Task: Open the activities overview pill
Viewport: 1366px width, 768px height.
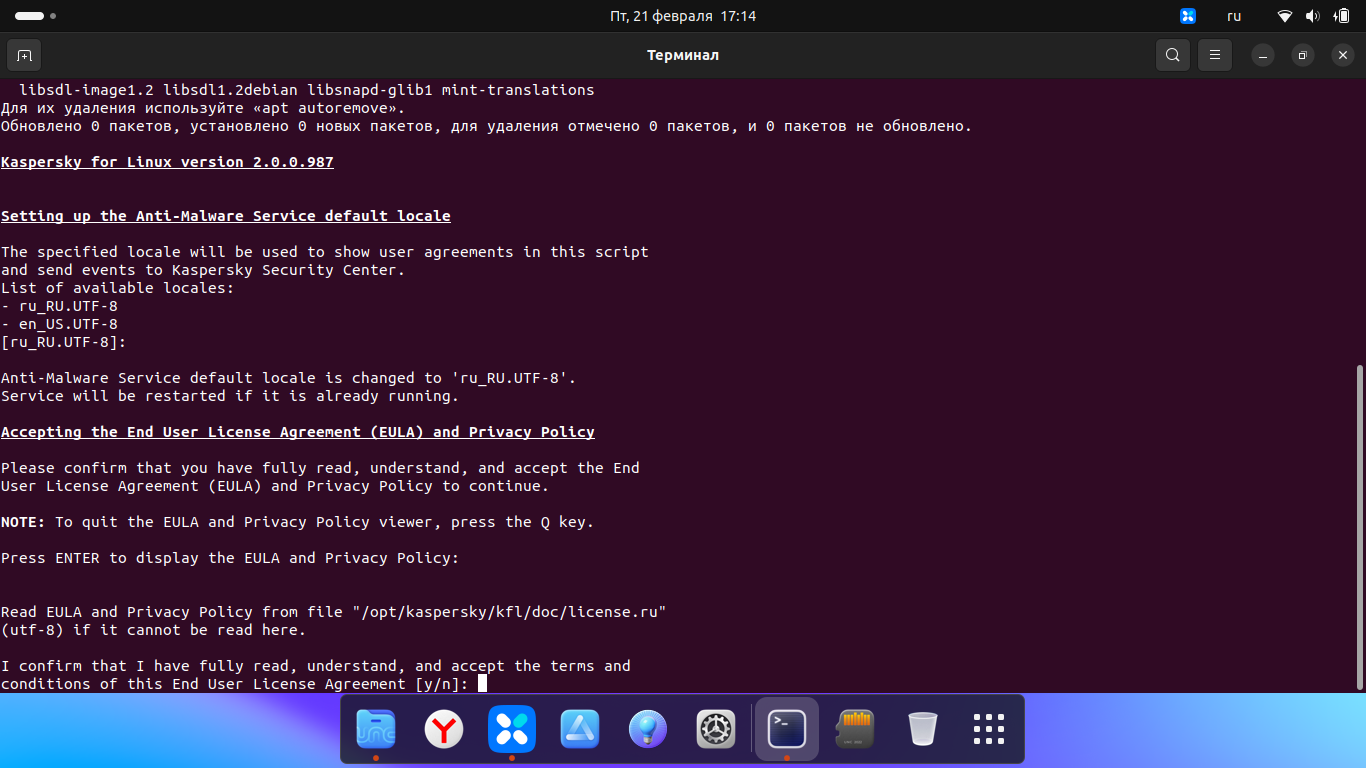Action: 36,16
